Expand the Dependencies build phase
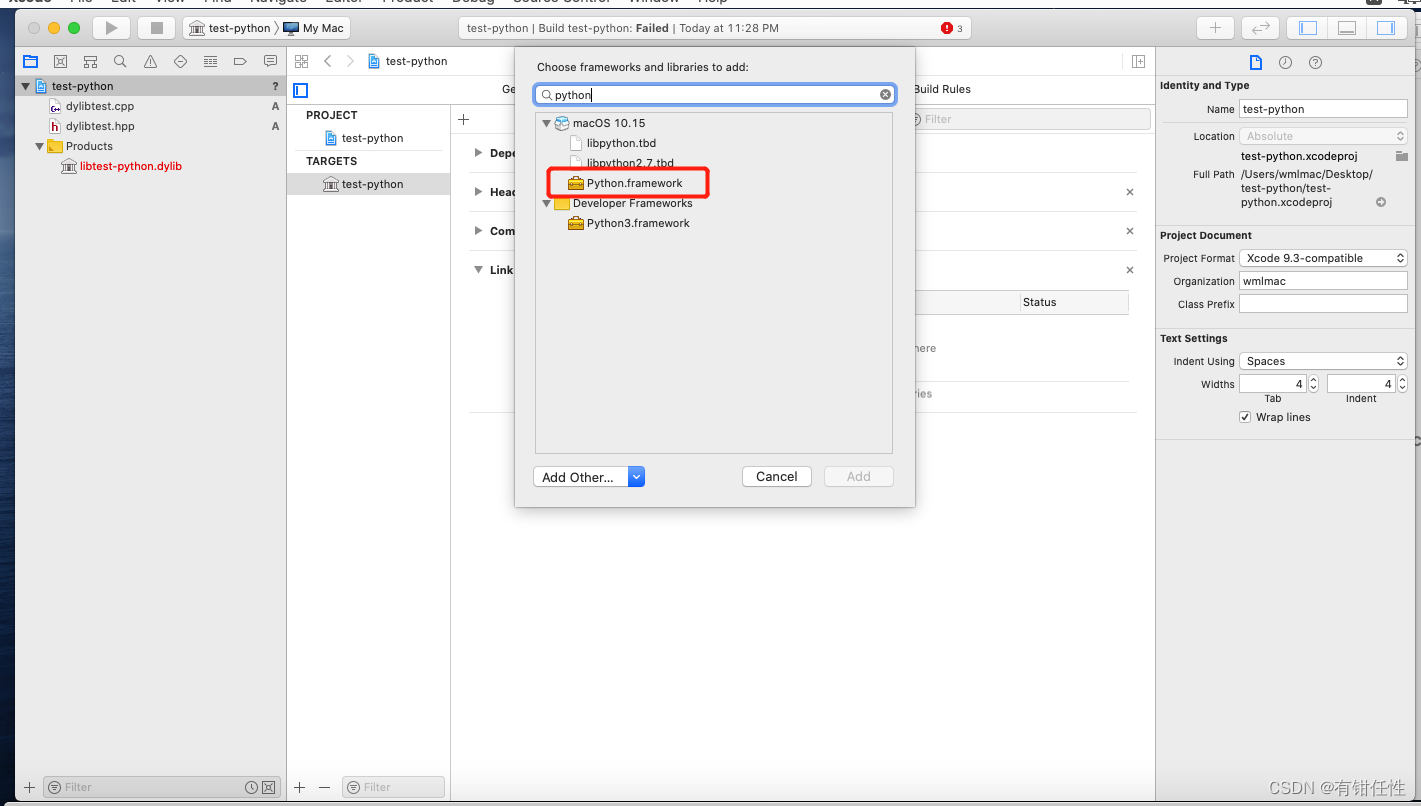Screen dimensions: 1421x806 click(478, 153)
